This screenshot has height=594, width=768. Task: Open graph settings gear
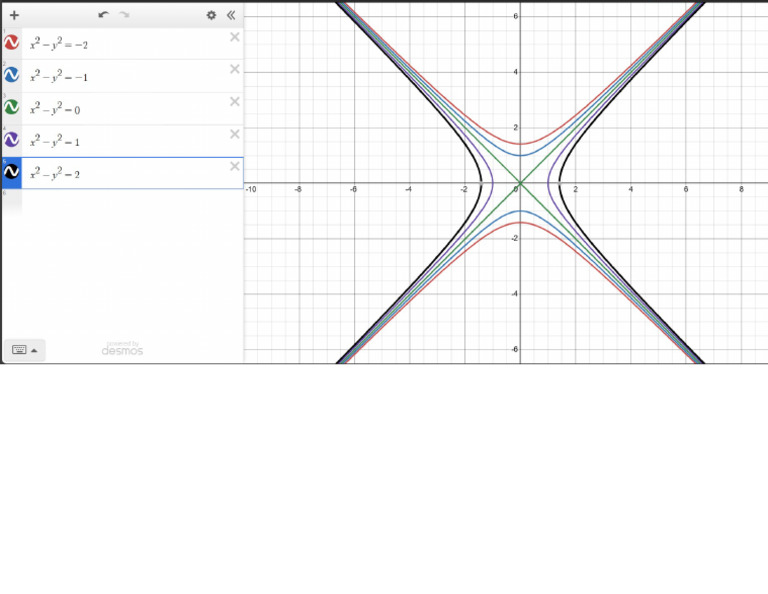tap(211, 15)
